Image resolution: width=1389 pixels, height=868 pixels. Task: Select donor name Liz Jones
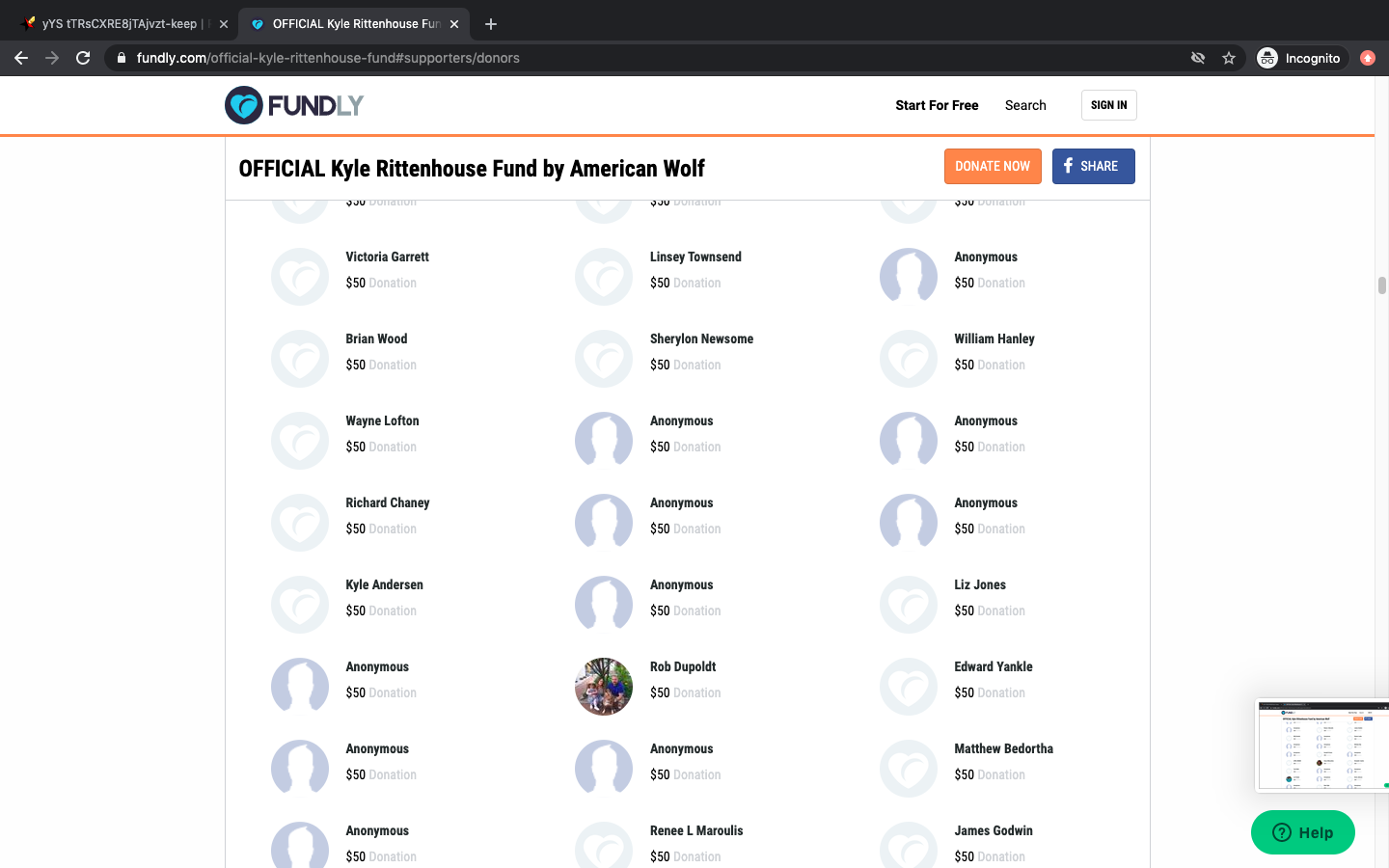980,584
